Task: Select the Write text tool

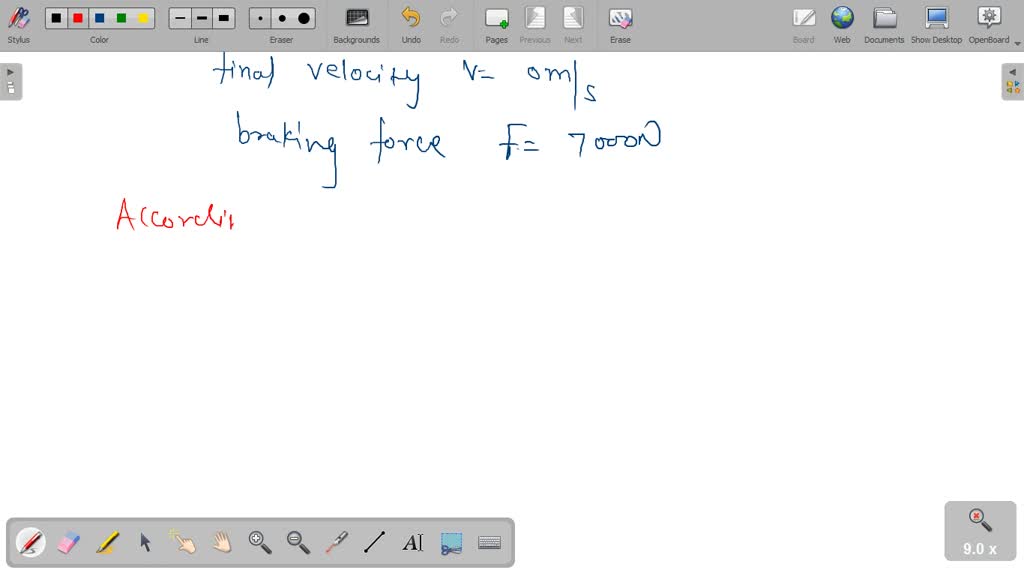Action: click(x=413, y=542)
